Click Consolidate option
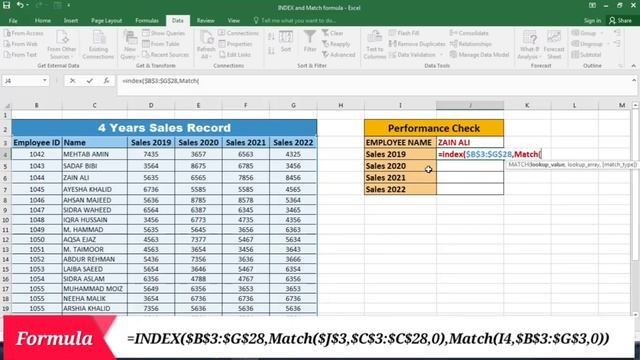This screenshot has width=640, height=360. pos(469,33)
